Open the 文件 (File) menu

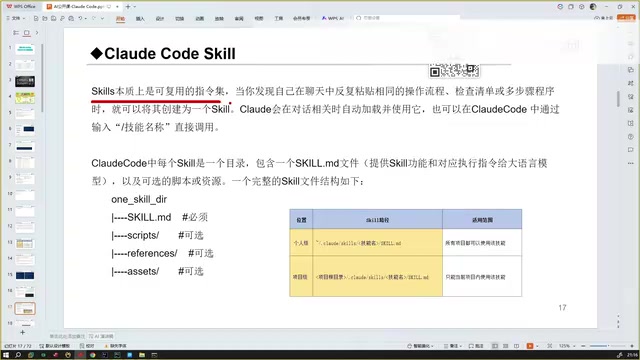point(15,18)
